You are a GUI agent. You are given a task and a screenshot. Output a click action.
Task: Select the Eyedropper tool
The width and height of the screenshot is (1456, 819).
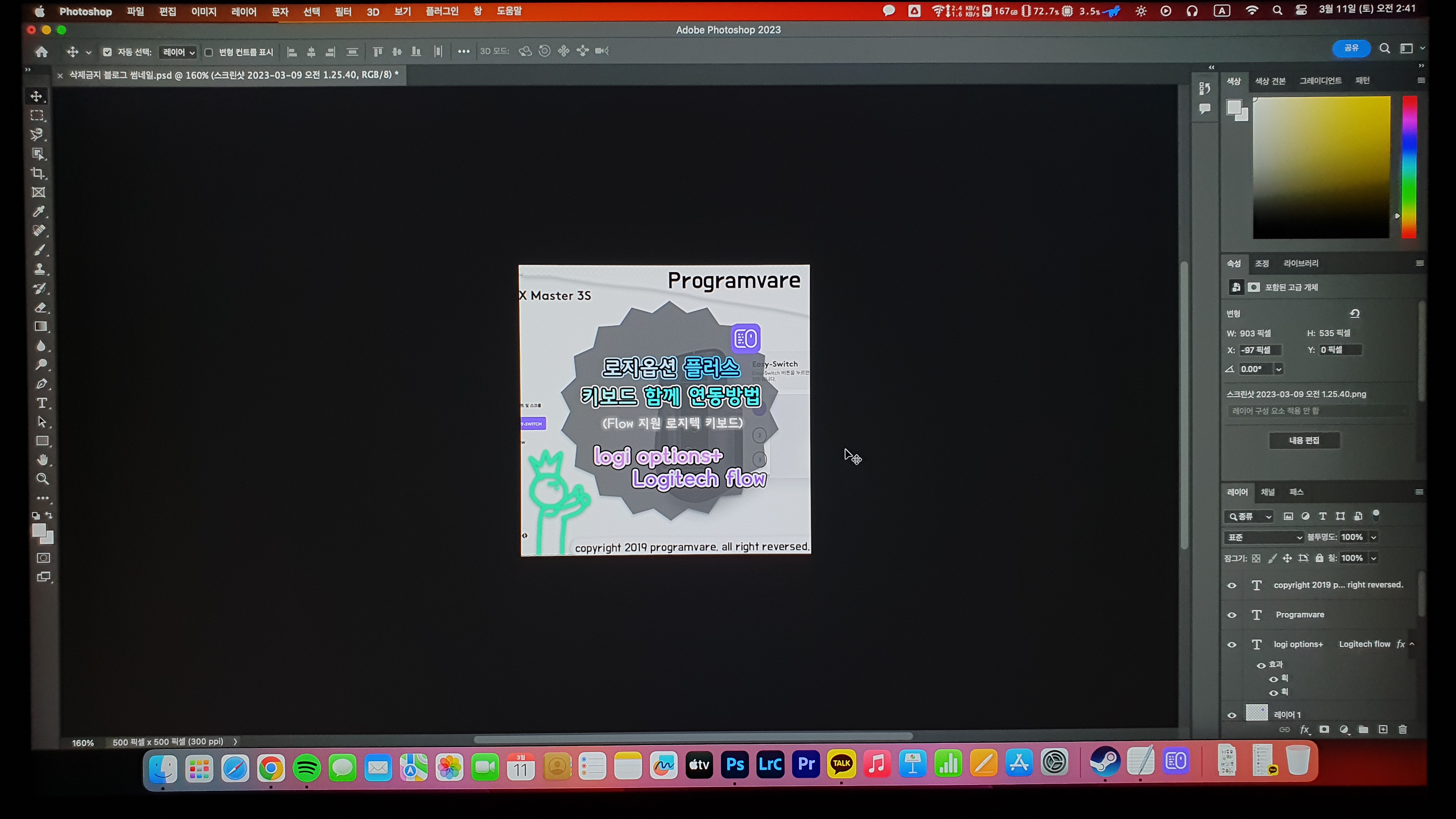pyautogui.click(x=39, y=211)
